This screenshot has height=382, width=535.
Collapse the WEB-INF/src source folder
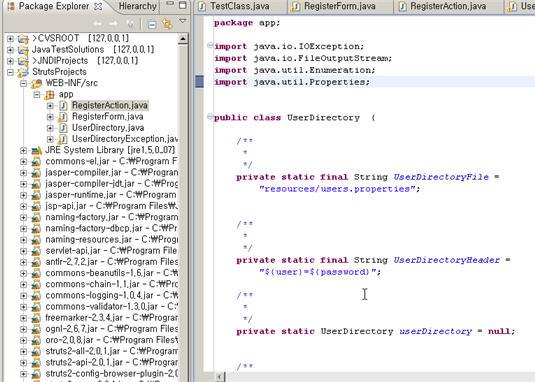pyautogui.click(x=23, y=84)
